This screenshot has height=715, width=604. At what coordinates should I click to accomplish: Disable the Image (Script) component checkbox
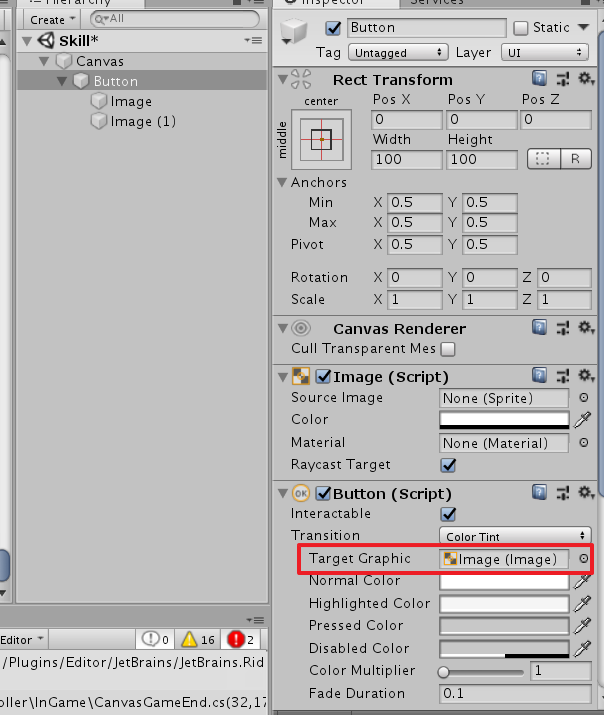pyautogui.click(x=323, y=376)
